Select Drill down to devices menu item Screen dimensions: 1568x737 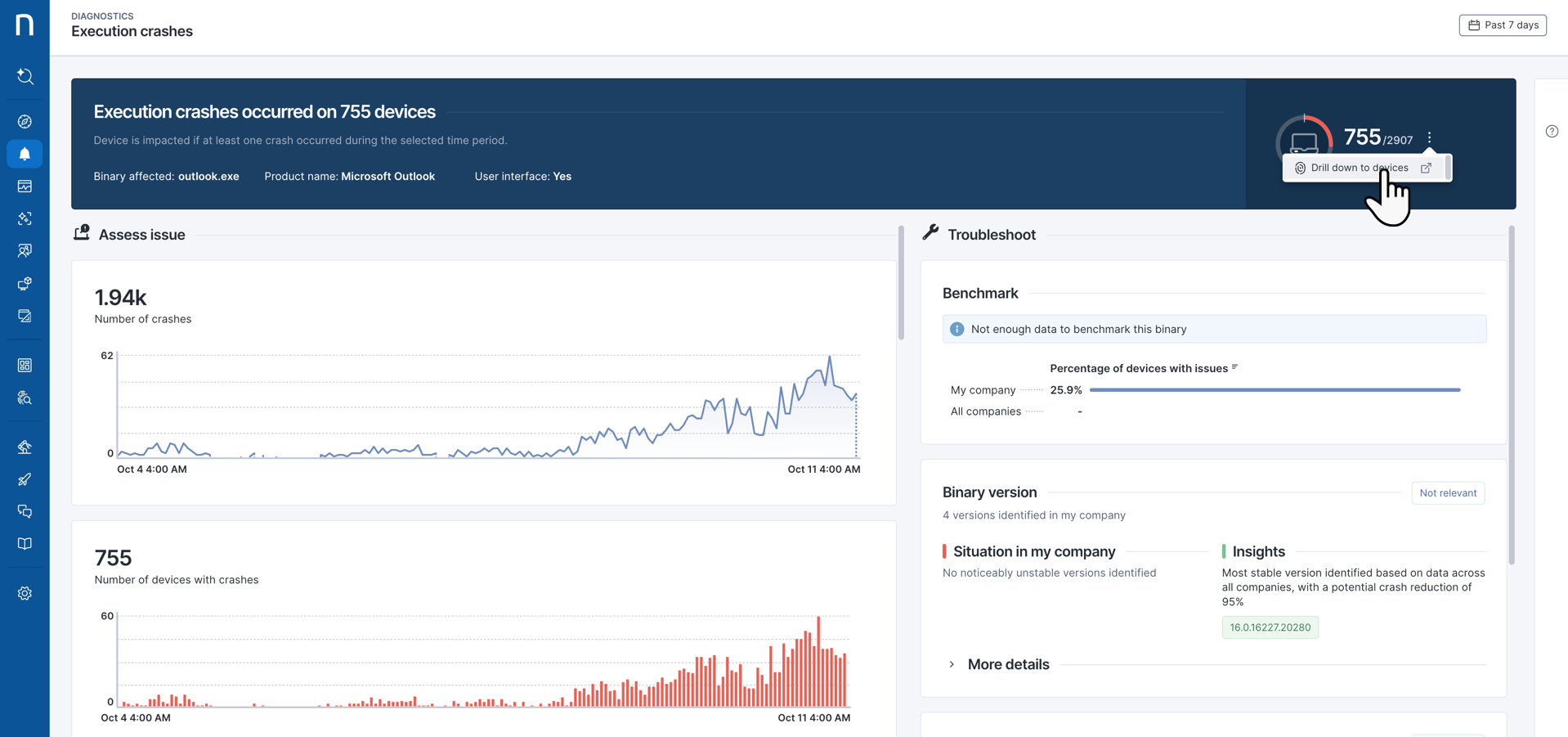pyautogui.click(x=1359, y=168)
